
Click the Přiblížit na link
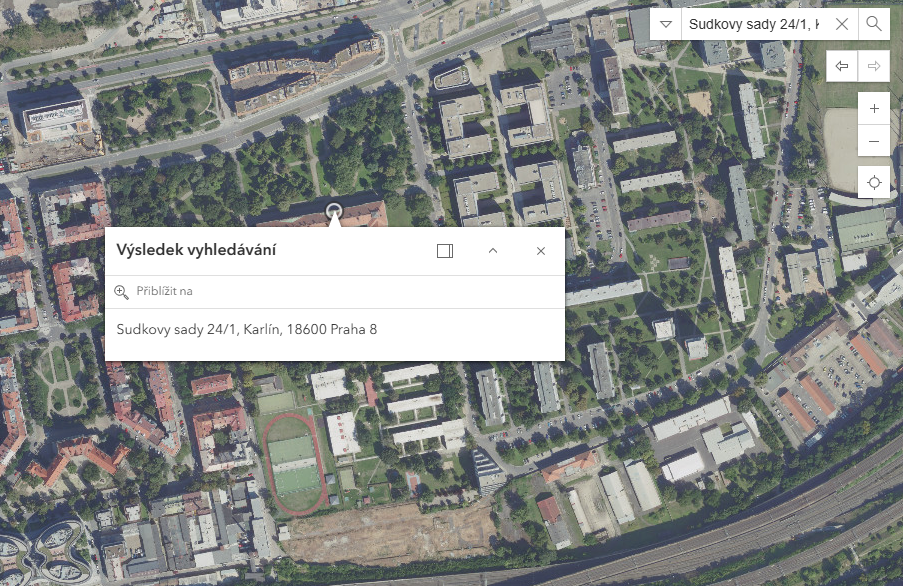pyautogui.click(x=164, y=291)
